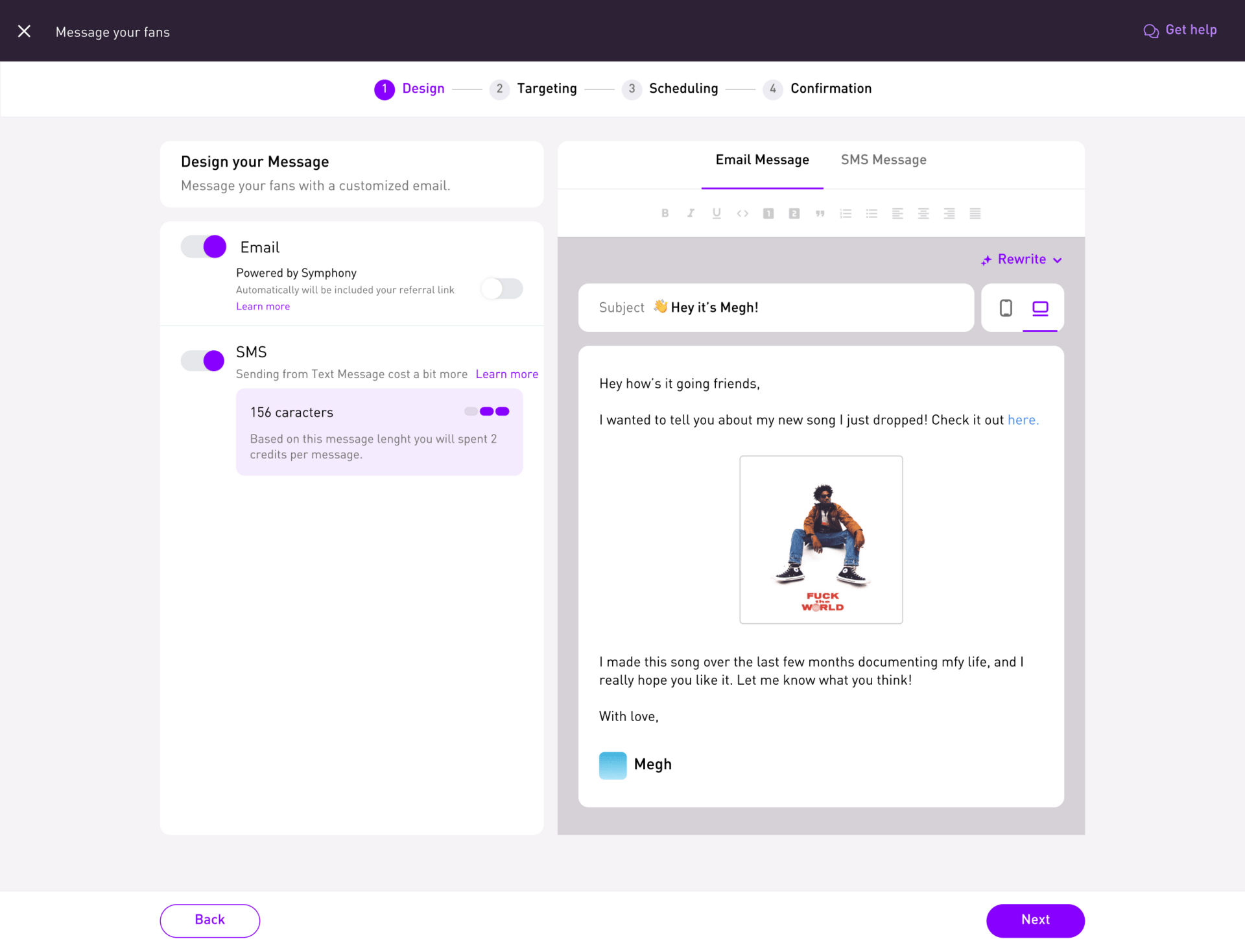This screenshot has height=952, width=1245.
Task: Proceed with the Next button
Action: (1035, 920)
